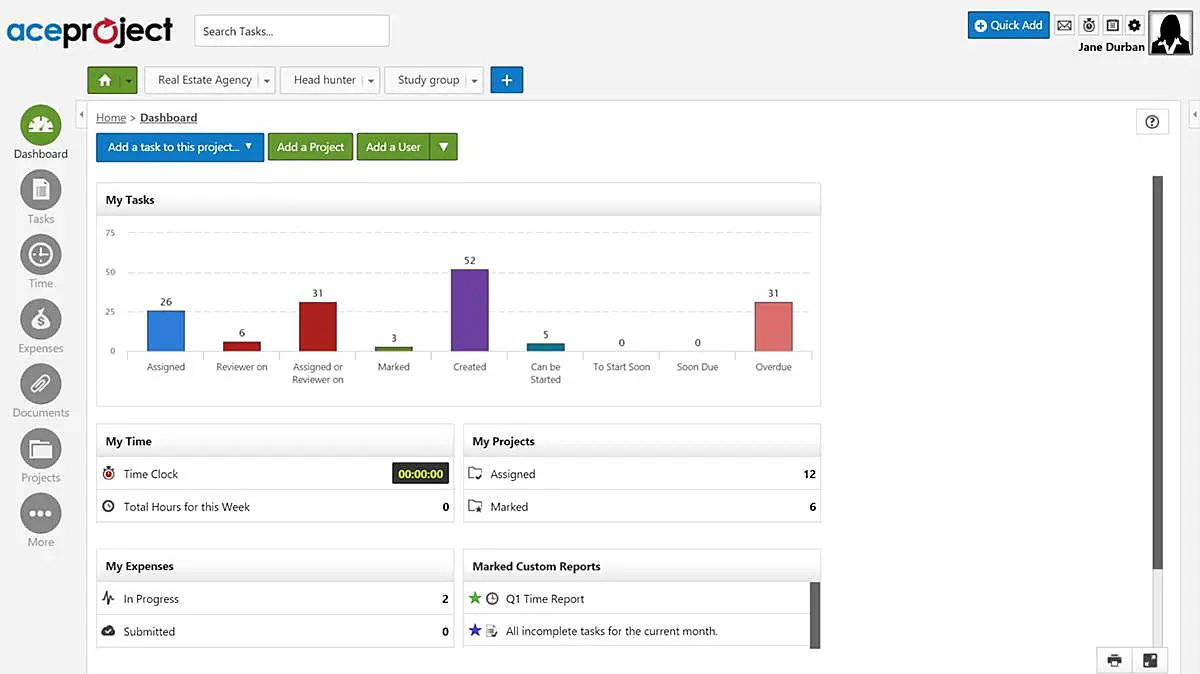The height and width of the screenshot is (674, 1200).
Task: Open the Tasks section in sidebar
Action: click(40, 190)
